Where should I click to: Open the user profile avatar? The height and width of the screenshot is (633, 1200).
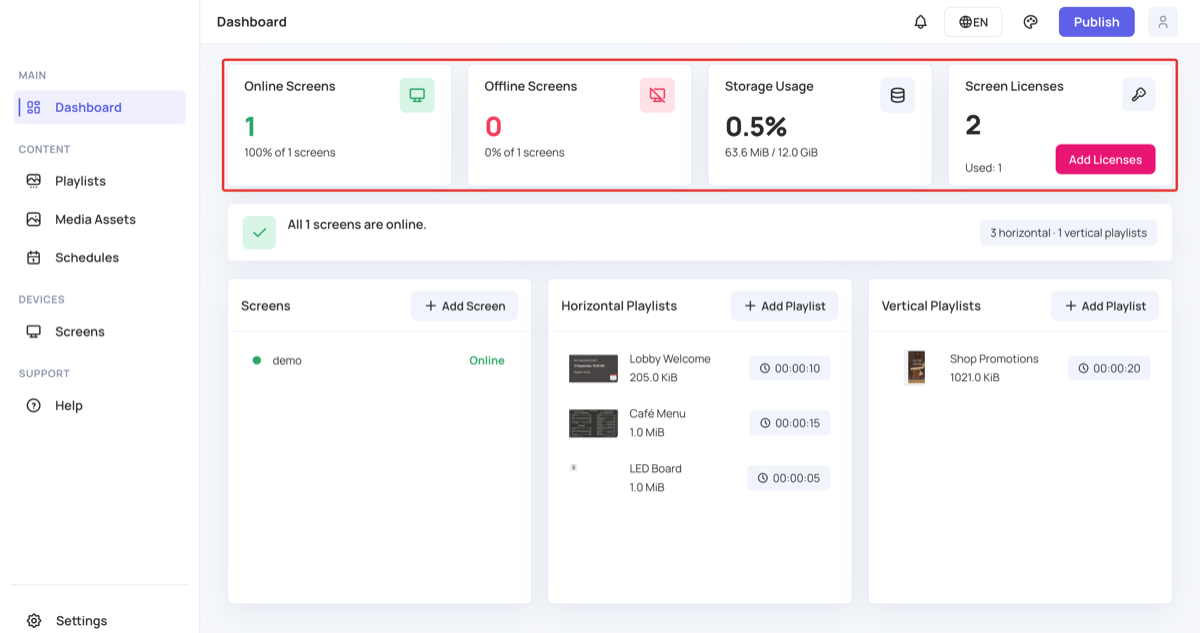tap(1163, 22)
